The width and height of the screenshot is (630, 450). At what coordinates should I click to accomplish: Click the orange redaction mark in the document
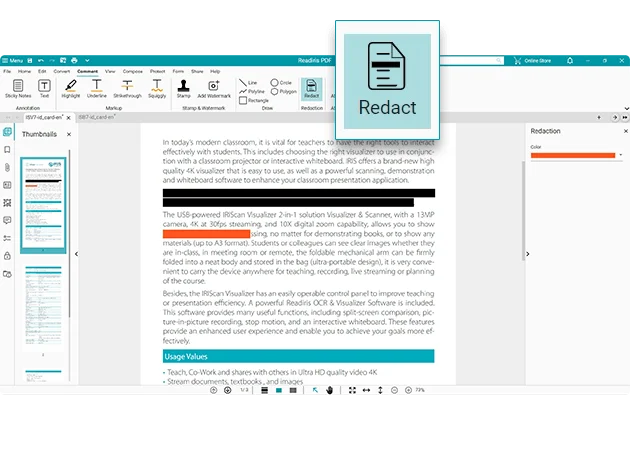pos(206,234)
